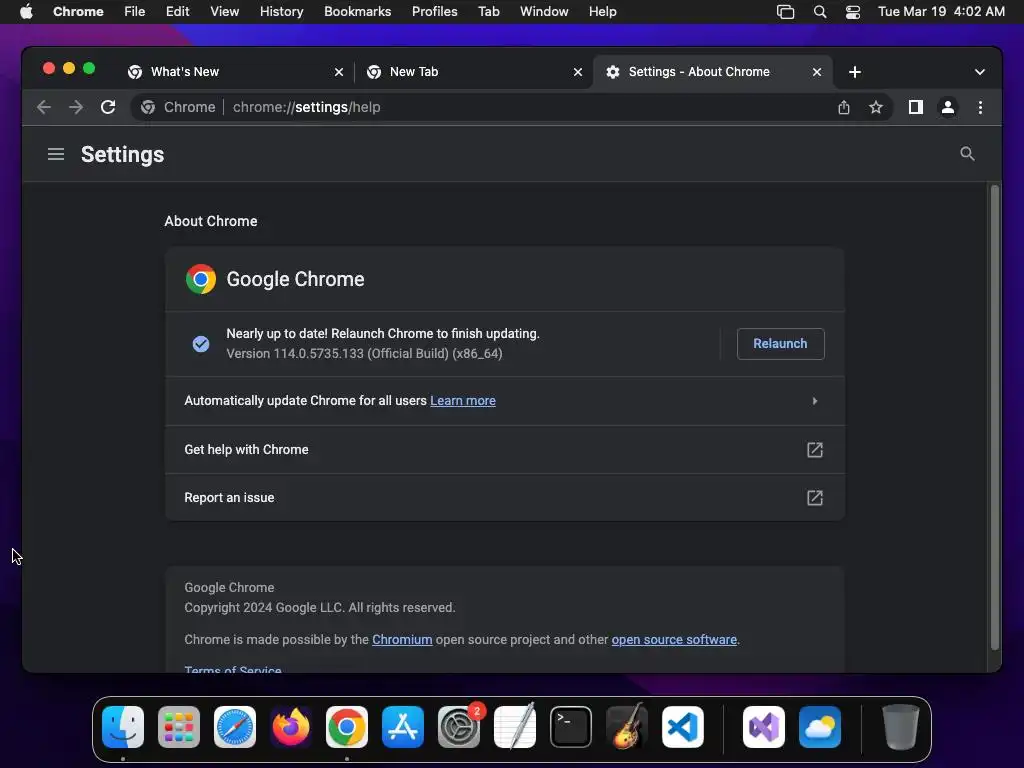The height and width of the screenshot is (768, 1024).
Task: Open the cloud weather app in dock
Action: [x=820, y=727]
